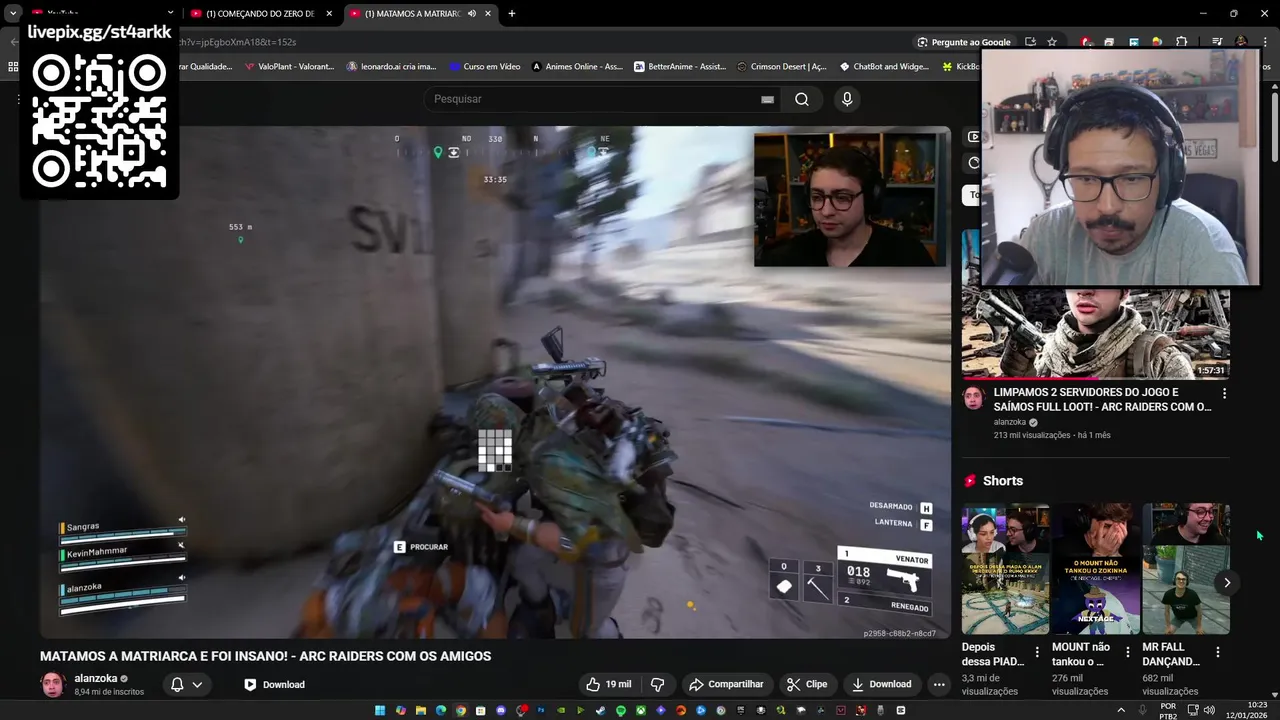The height and width of the screenshot is (720, 1280).
Task: Open the three-dot more actions menu under video
Action: (x=938, y=684)
